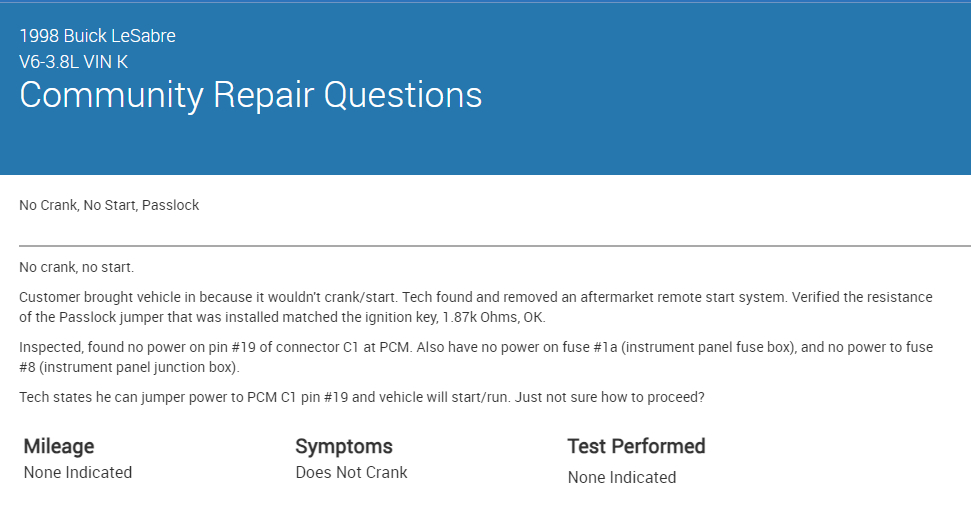Click 'None Indicated' under Test Performed
This screenshot has height=505, width=971.
pos(622,477)
